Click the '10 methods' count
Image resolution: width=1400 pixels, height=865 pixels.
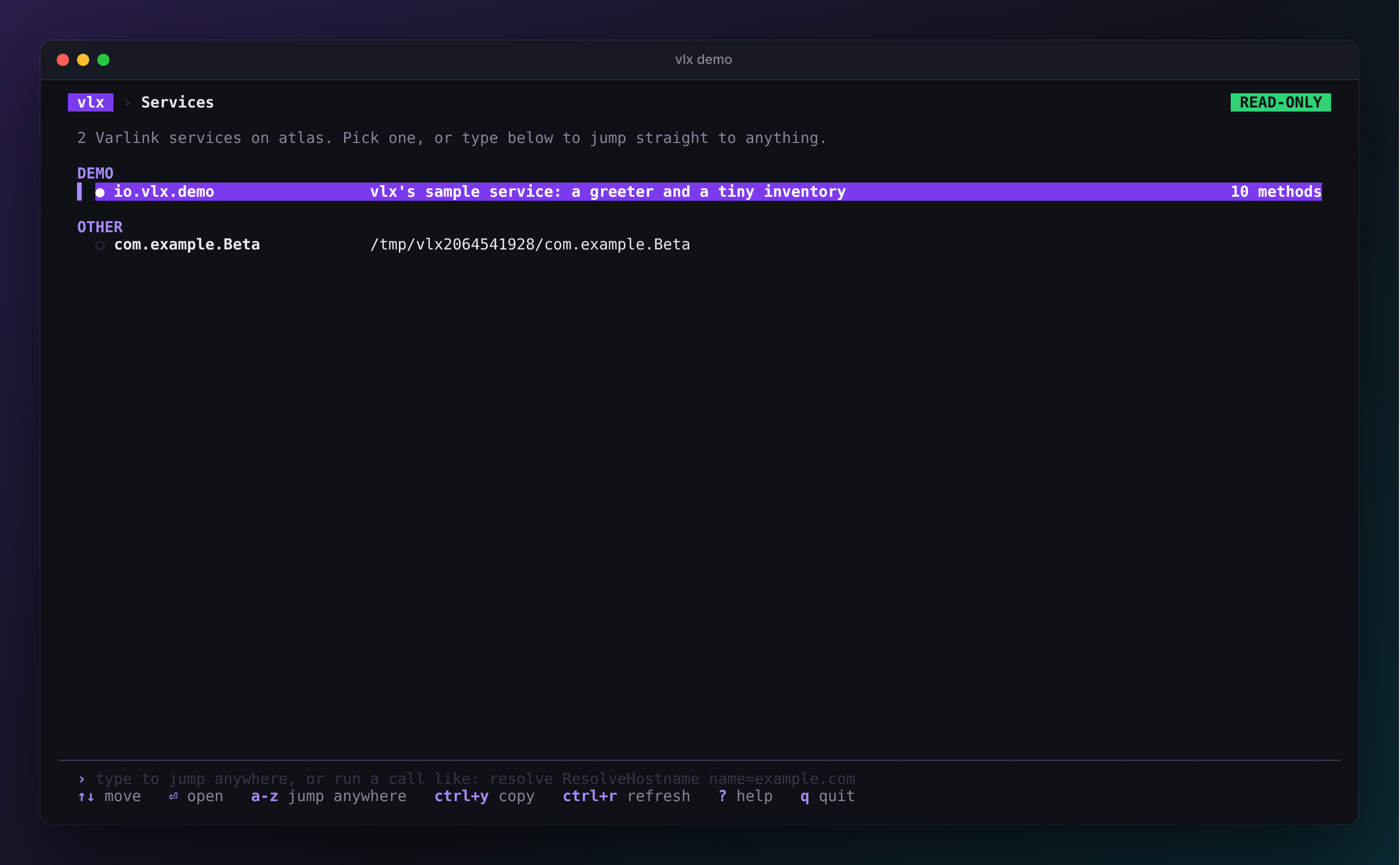pyautogui.click(x=1276, y=192)
